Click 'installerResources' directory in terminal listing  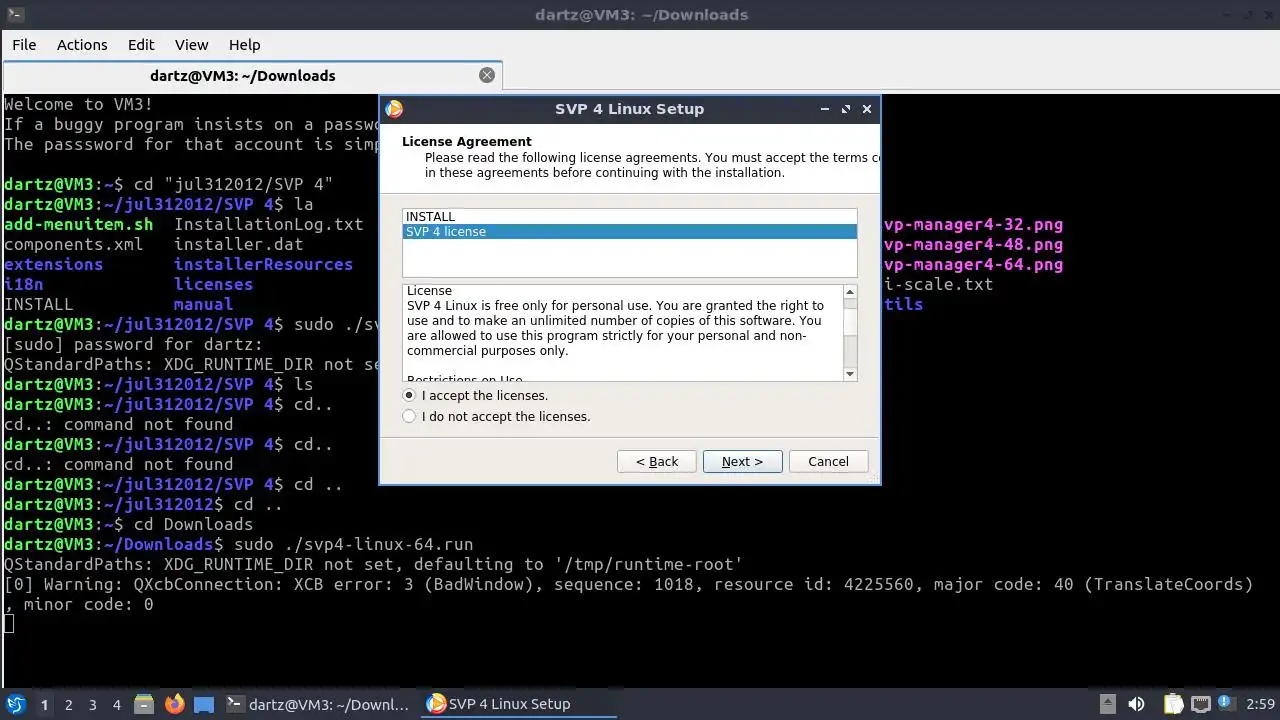(x=263, y=264)
